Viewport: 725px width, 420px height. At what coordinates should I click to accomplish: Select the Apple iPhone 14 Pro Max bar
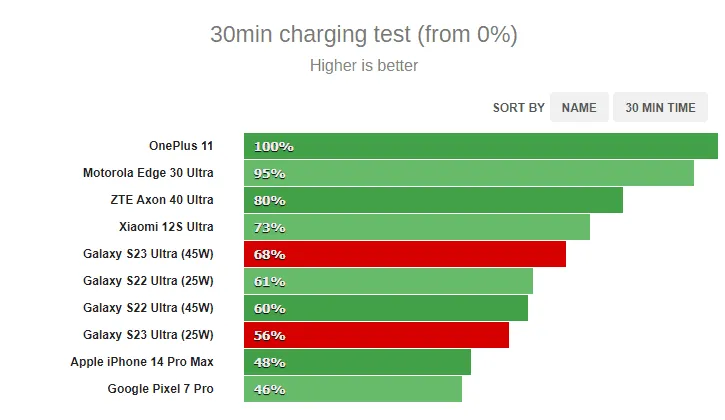[357, 362]
